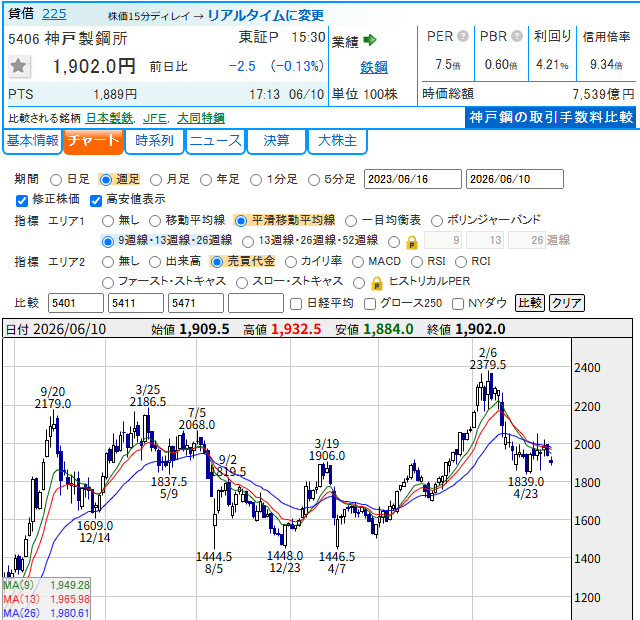Click the 時価総額 value 7,539億円
This screenshot has width=640, height=620.
603,94
